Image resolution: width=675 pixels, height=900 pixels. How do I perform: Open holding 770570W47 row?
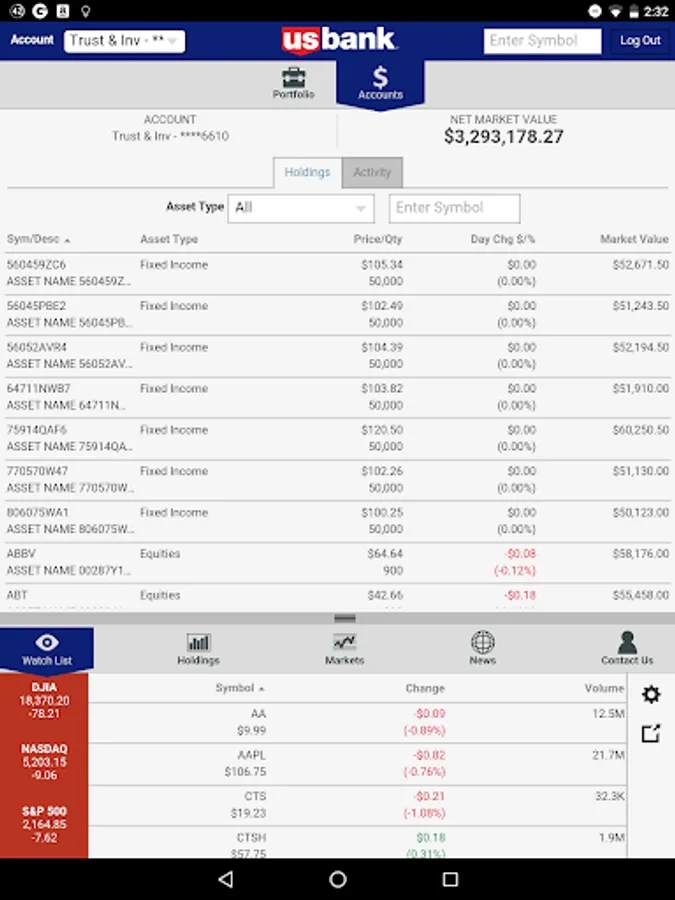pyautogui.click(x=338, y=480)
